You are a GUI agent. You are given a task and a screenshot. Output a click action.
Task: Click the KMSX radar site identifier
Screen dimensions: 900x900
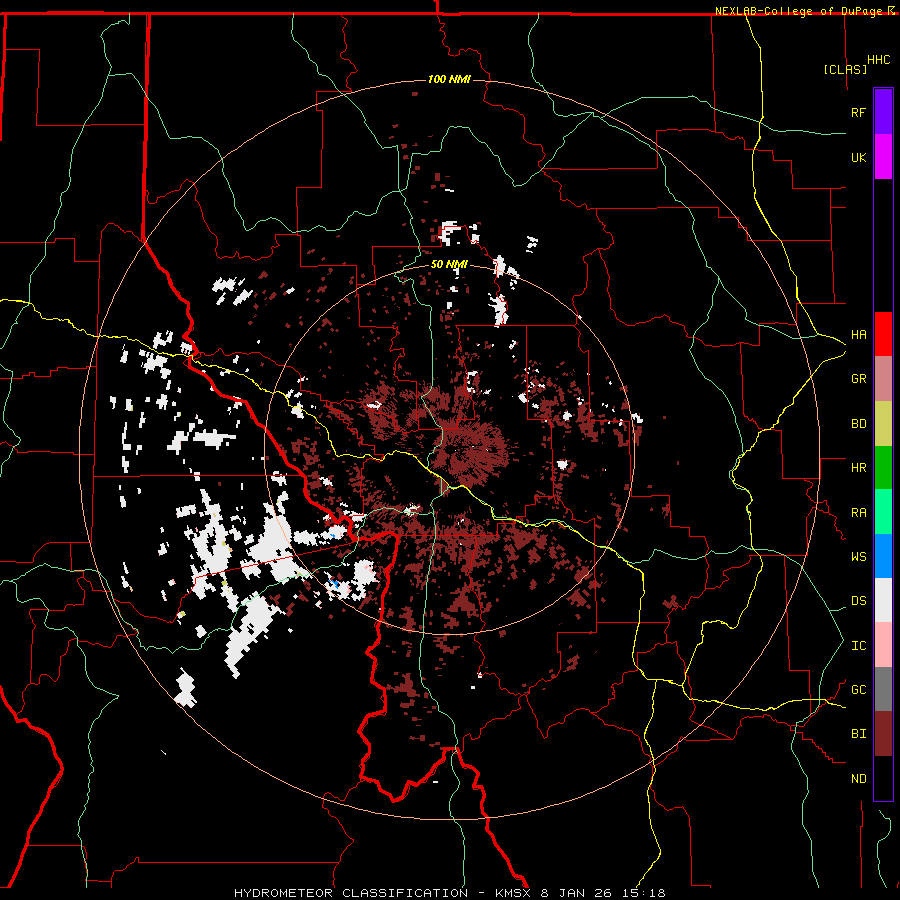pos(513,893)
